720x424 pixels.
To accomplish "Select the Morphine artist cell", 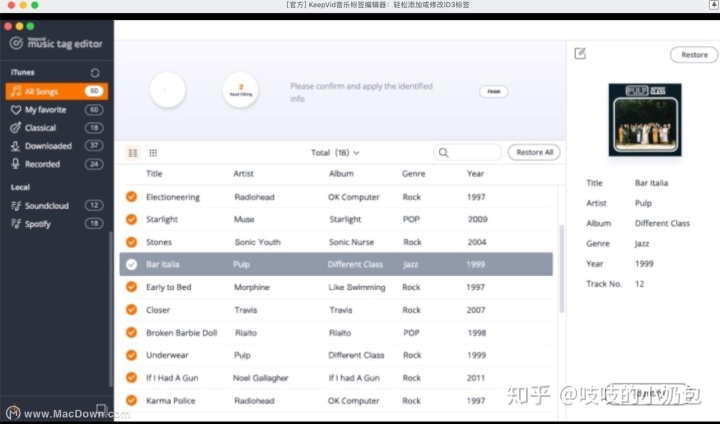I will tap(252, 287).
